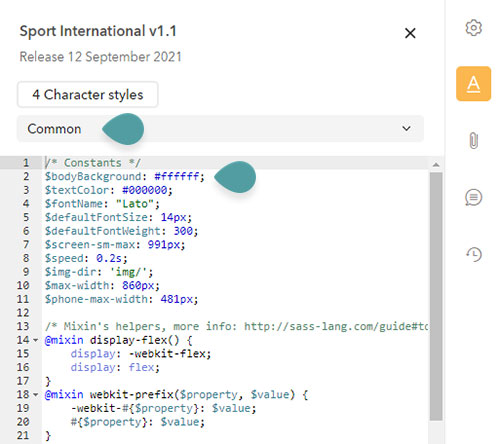Screen dimensions: 500x444
Task: Click line number 1 in the gutter
Action: click(26, 163)
